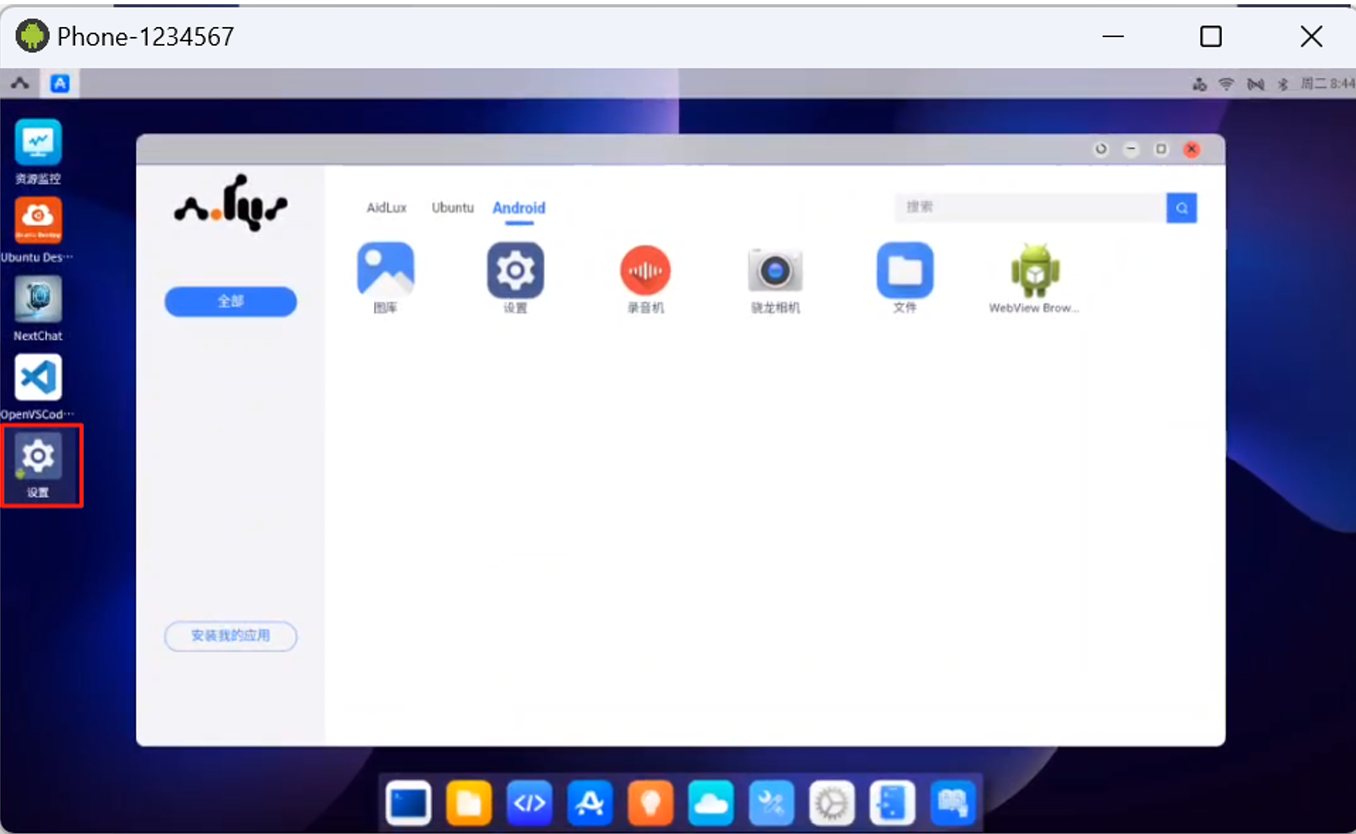Image resolution: width=1356 pixels, height=834 pixels.
Task: Click the refresh button in app window title bar
Action: point(1101,149)
